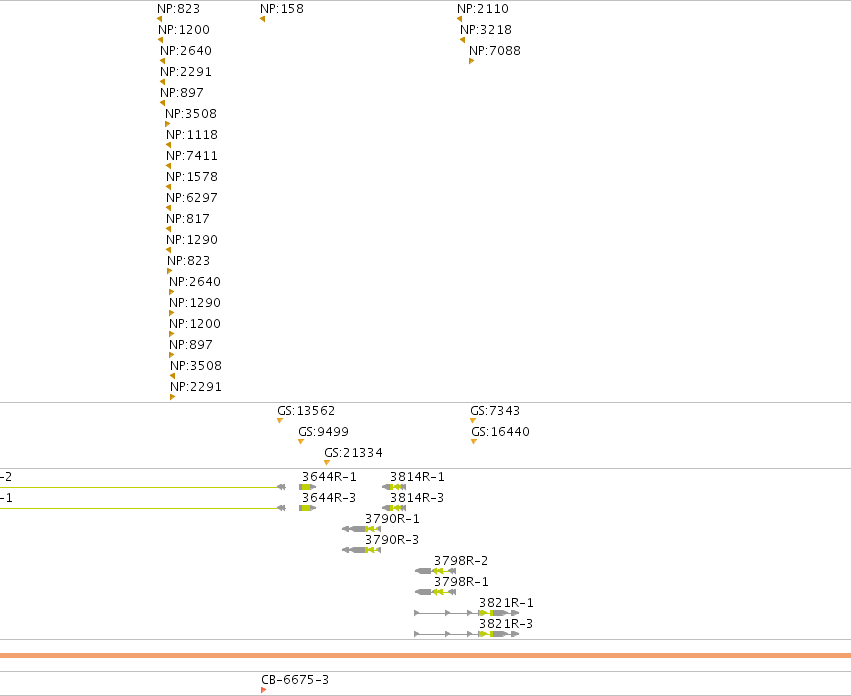Select the NP:1118 marker

coord(168,145)
